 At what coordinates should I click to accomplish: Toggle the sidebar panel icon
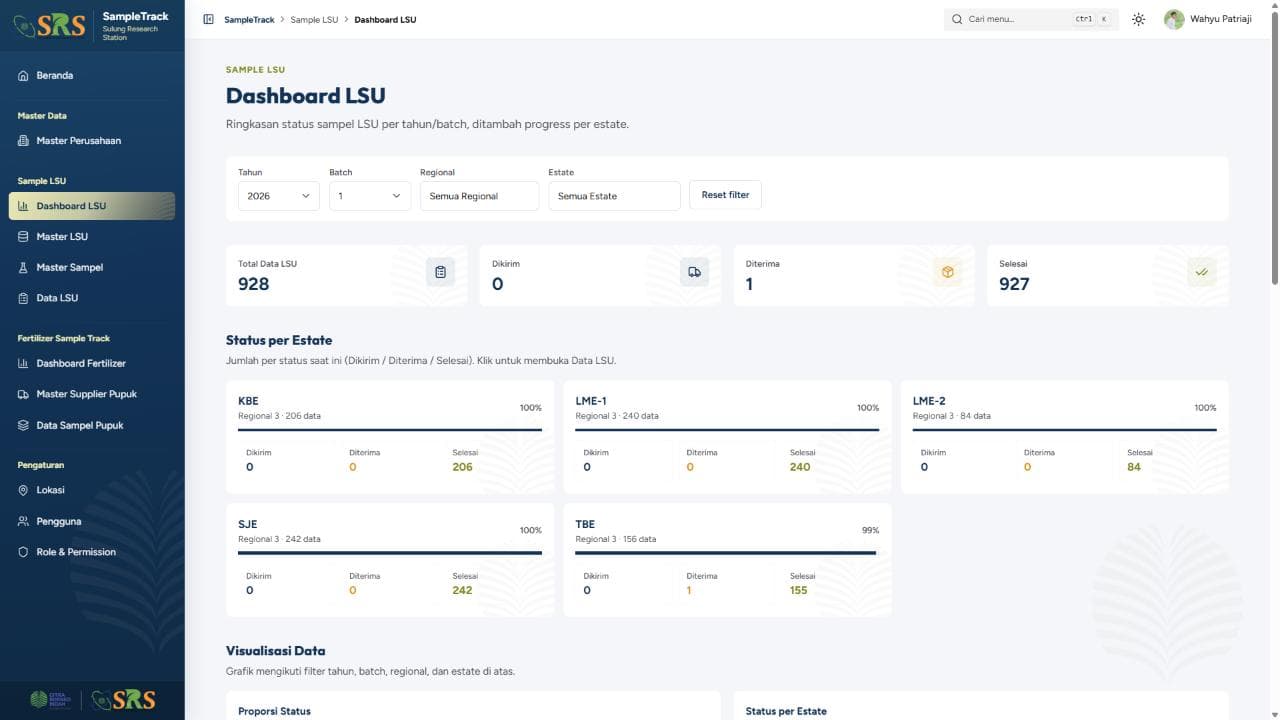208,19
